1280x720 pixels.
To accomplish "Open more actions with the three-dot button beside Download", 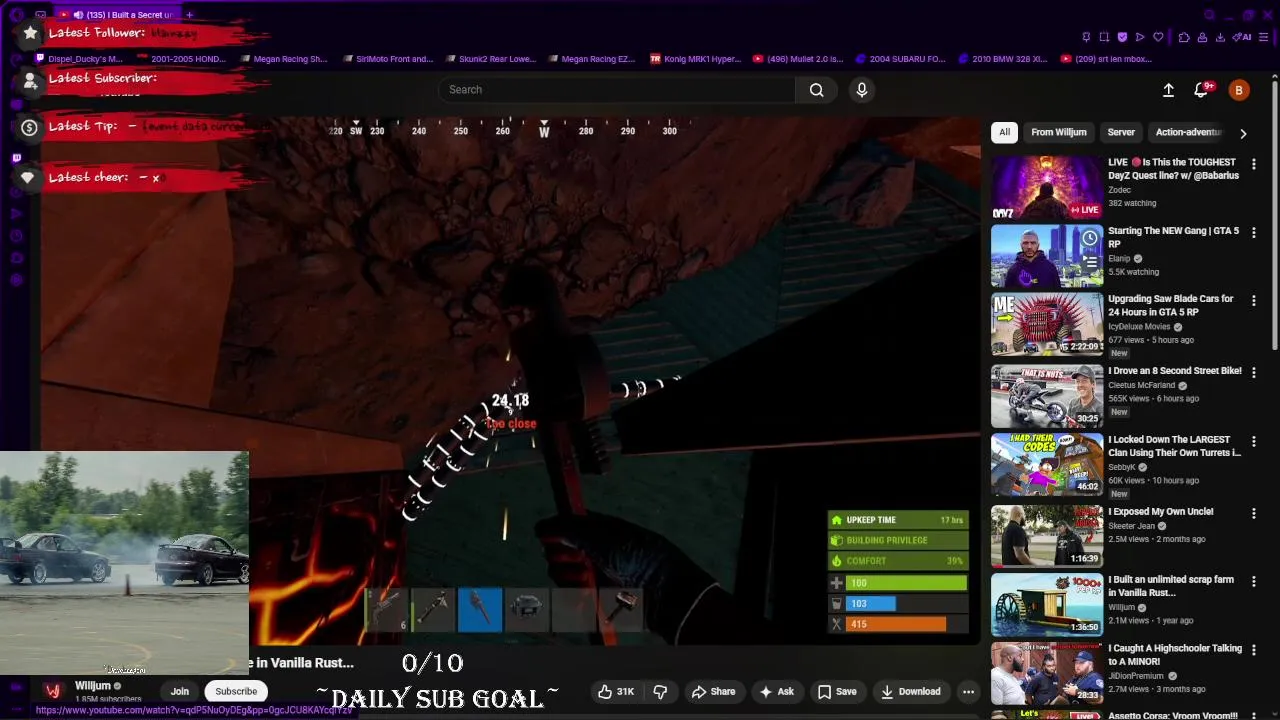I will click(968, 691).
